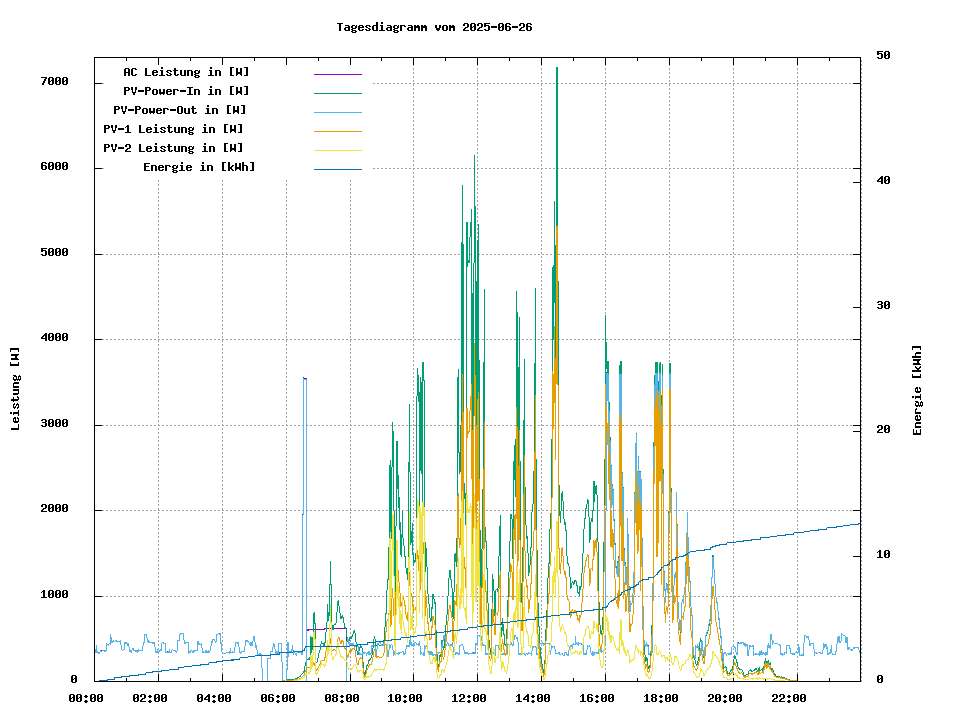
Task: Select the light blue PV-Power-Out legend line
Action: 337,112
